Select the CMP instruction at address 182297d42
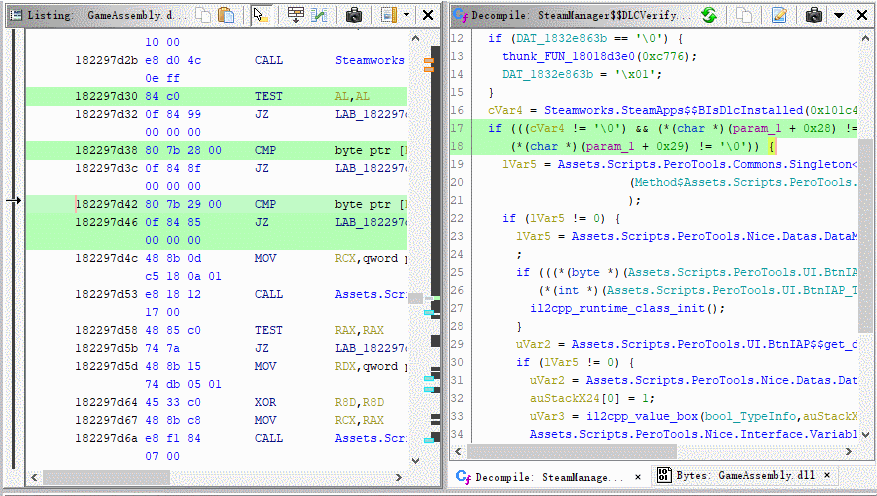Viewport: 877px width, 496px height. [264, 204]
